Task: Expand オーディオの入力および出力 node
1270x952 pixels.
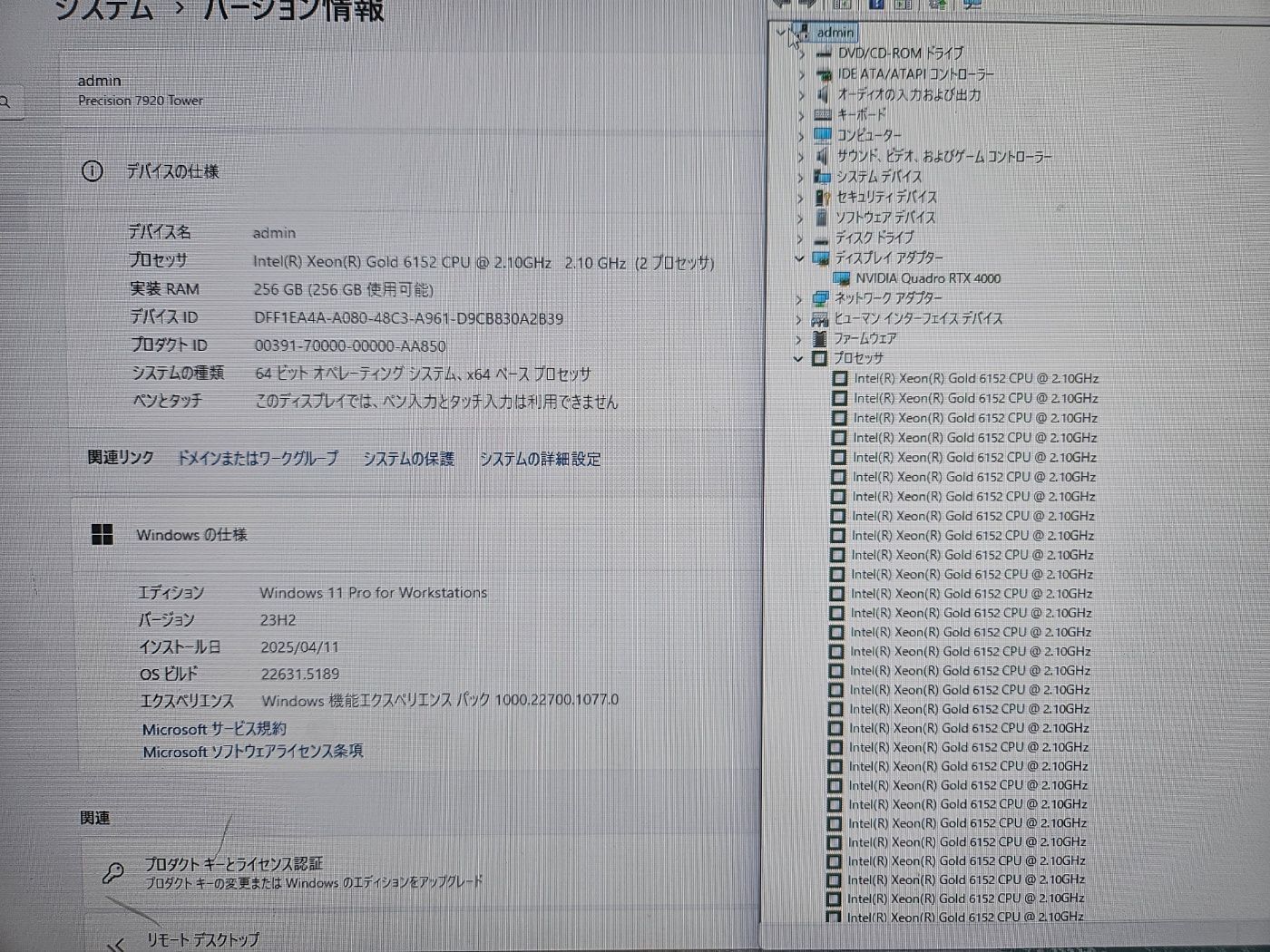Action: coord(801,95)
